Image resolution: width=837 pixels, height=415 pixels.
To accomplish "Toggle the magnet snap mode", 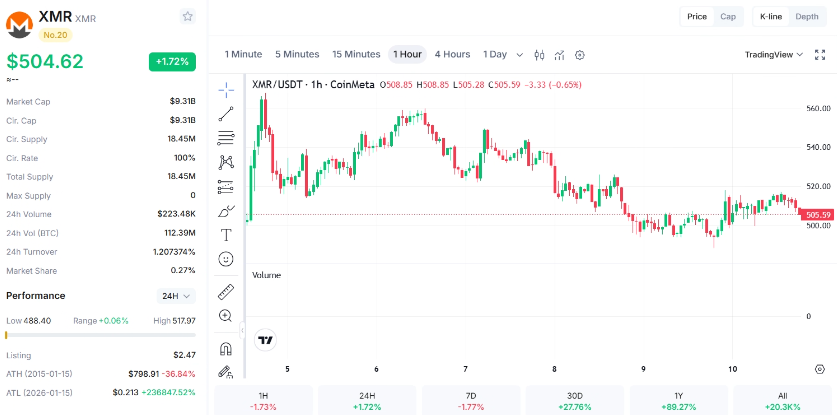I will tap(226, 349).
